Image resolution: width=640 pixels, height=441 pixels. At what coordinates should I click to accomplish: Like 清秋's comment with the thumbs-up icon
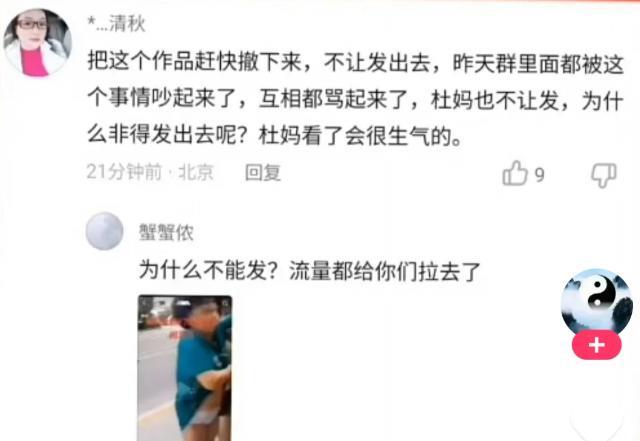pos(515,173)
